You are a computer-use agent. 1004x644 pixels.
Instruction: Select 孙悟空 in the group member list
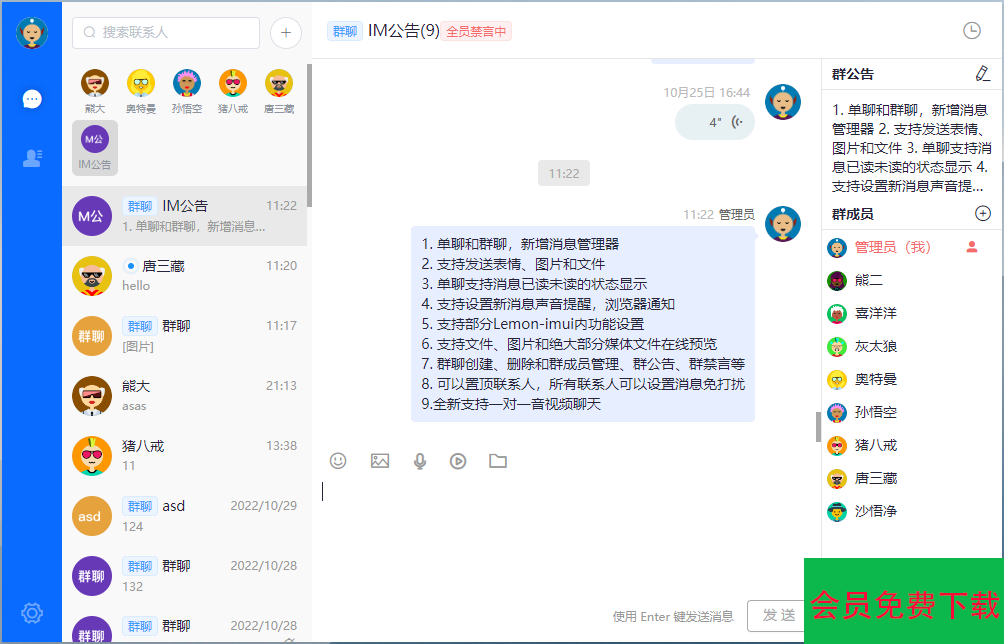click(x=875, y=412)
